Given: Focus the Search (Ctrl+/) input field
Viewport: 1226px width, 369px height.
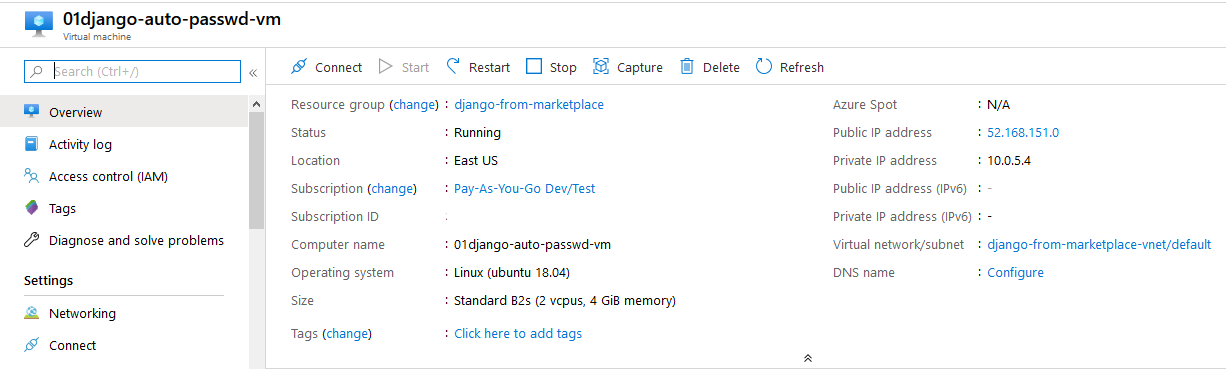Looking at the screenshot, I should coord(133,71).
